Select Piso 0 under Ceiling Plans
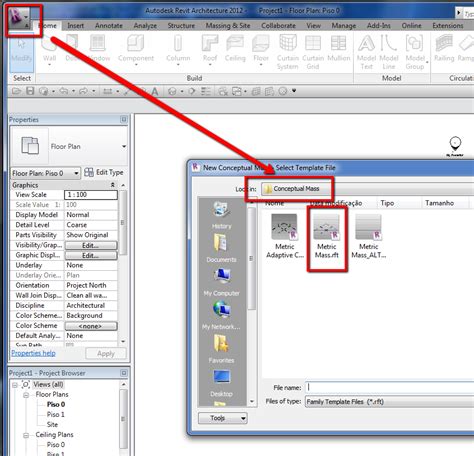The width and height of the screenshot is (474, 456). click(x=55, y=445)
